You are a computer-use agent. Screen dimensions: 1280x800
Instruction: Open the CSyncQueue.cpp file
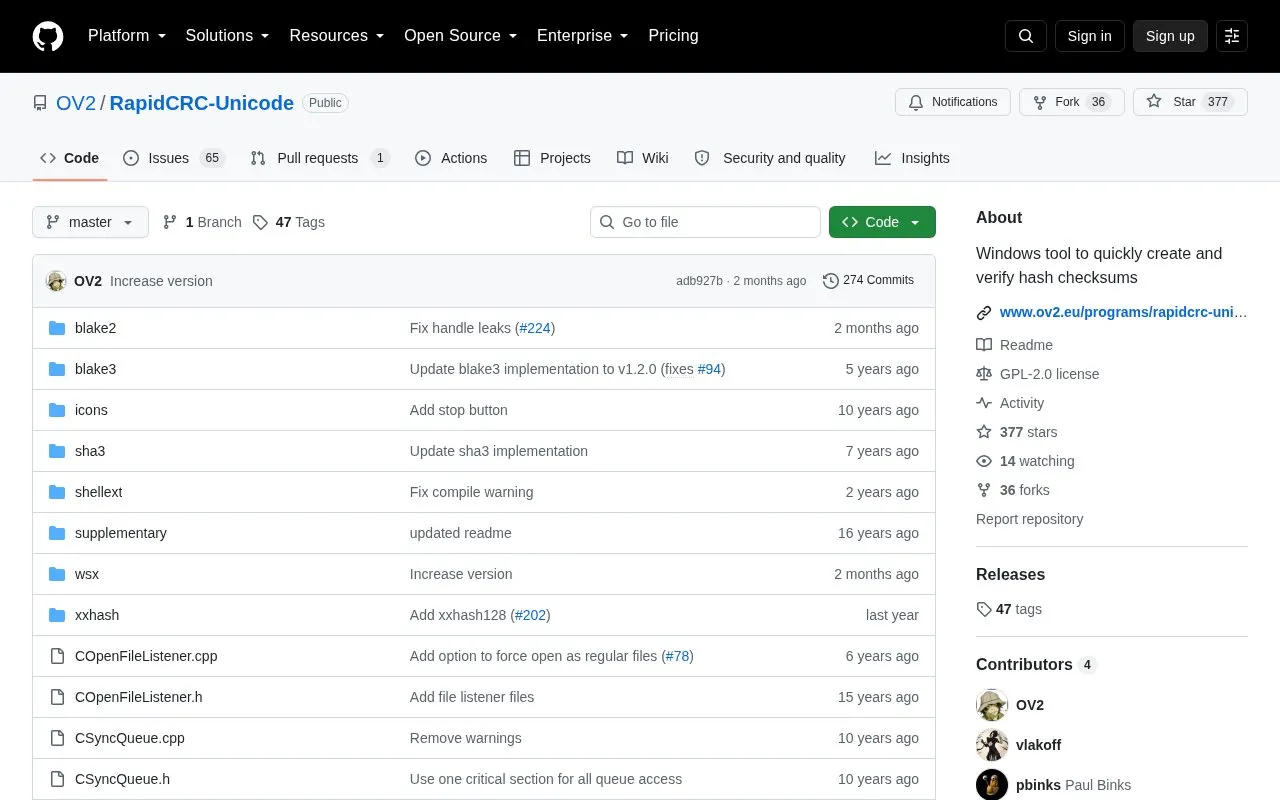coord(130,738)
